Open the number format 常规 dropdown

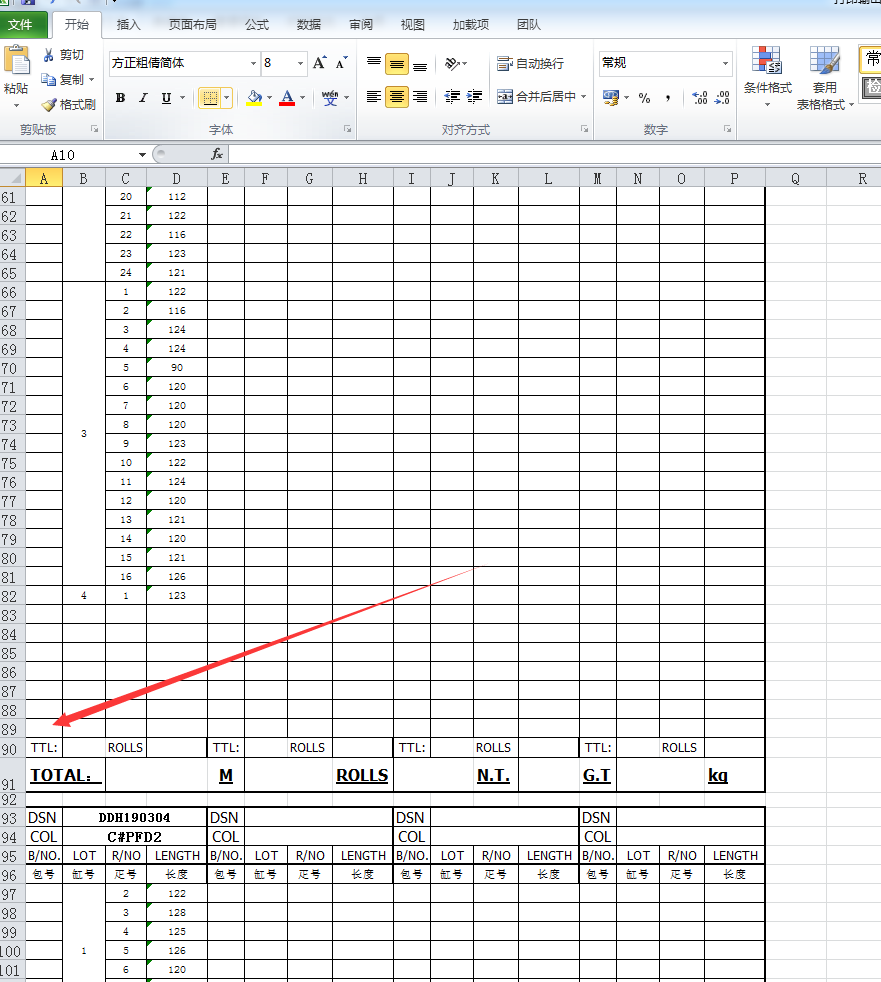726,63
